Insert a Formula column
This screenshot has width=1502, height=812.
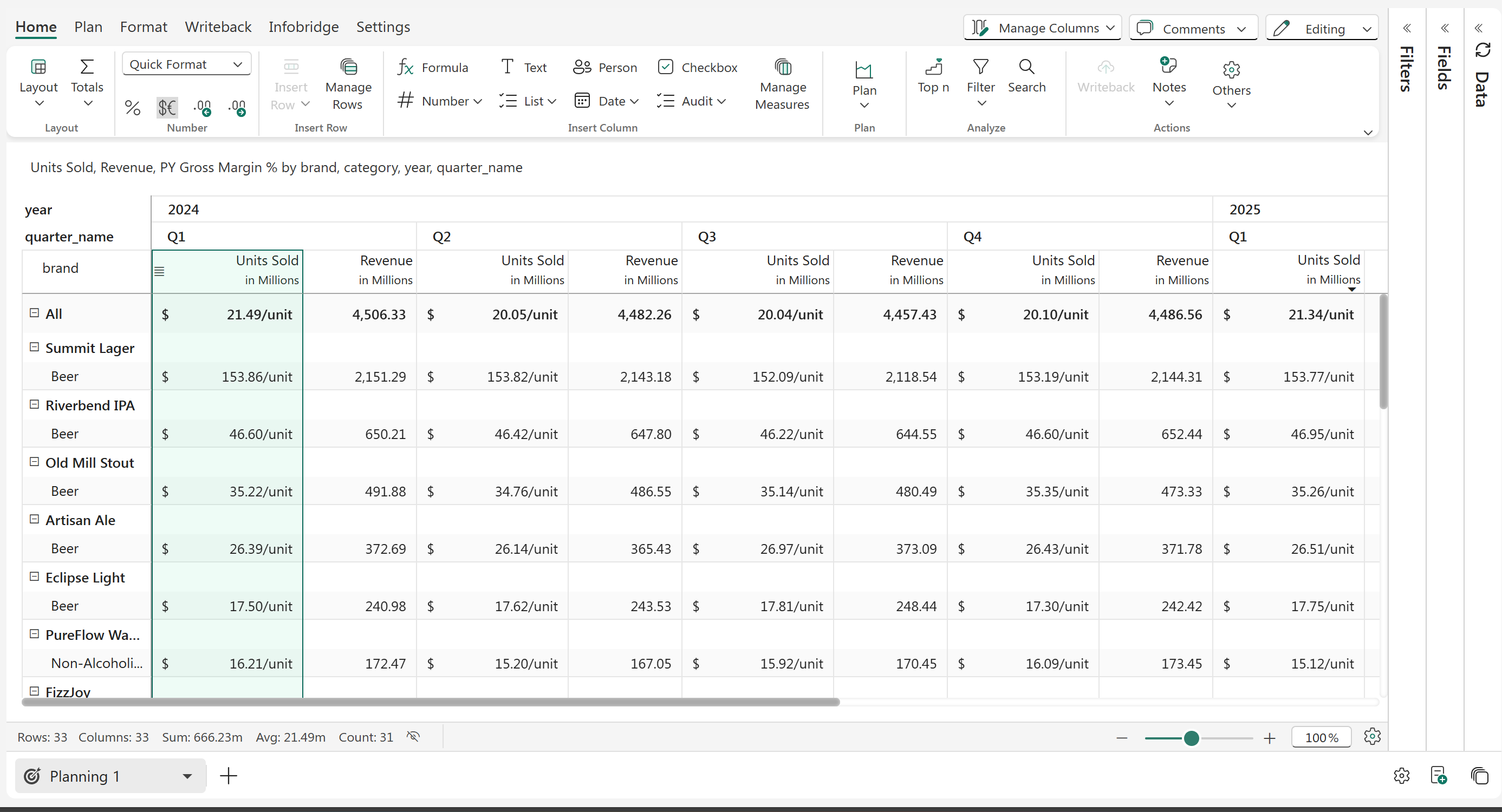433,68
